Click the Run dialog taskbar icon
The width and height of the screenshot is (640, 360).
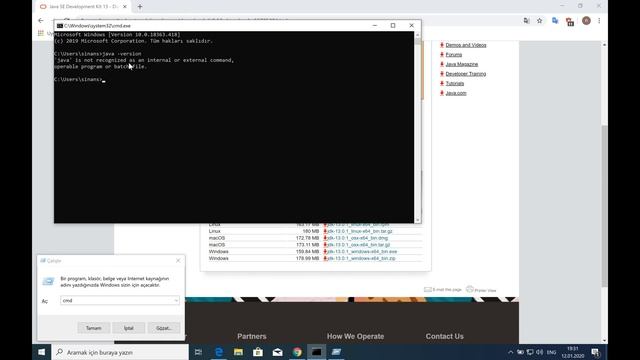[x=336, y=352]
